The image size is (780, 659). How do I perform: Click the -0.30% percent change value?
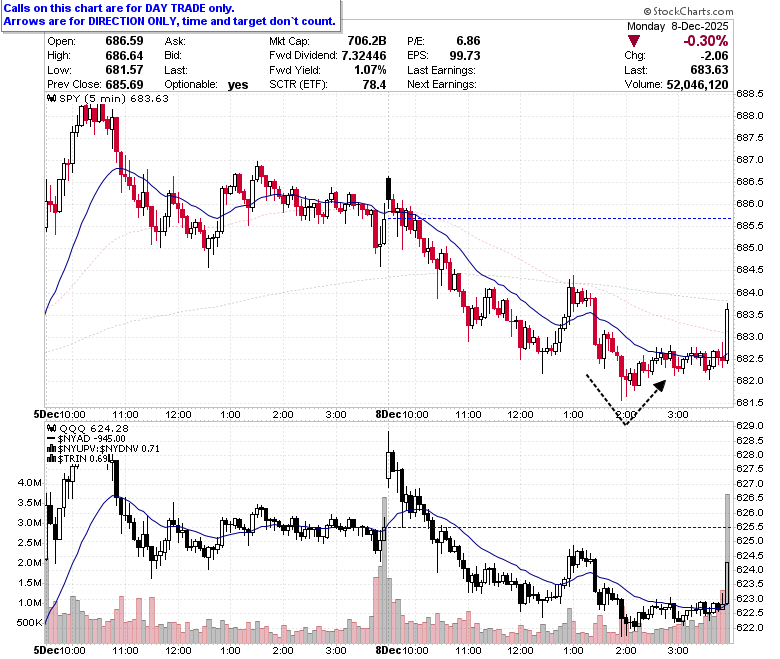[x=705, y=41]
